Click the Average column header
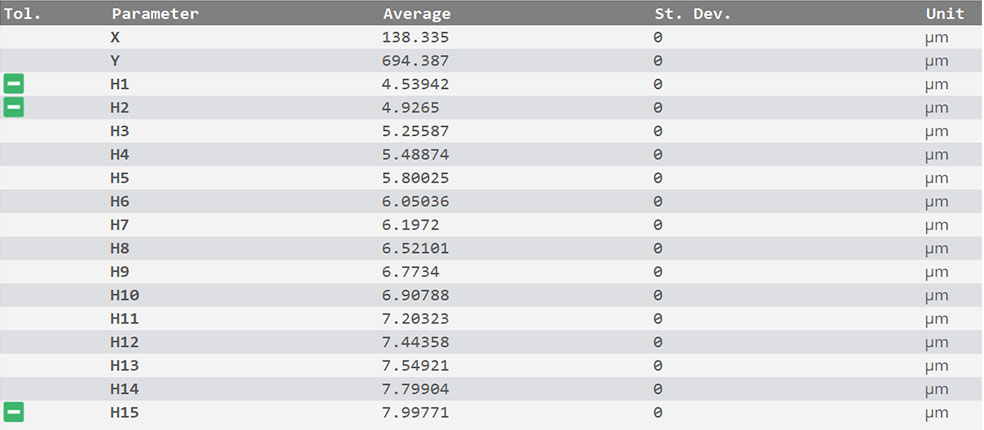The height and width of the screenshot is (430, 984). point(417,14)
